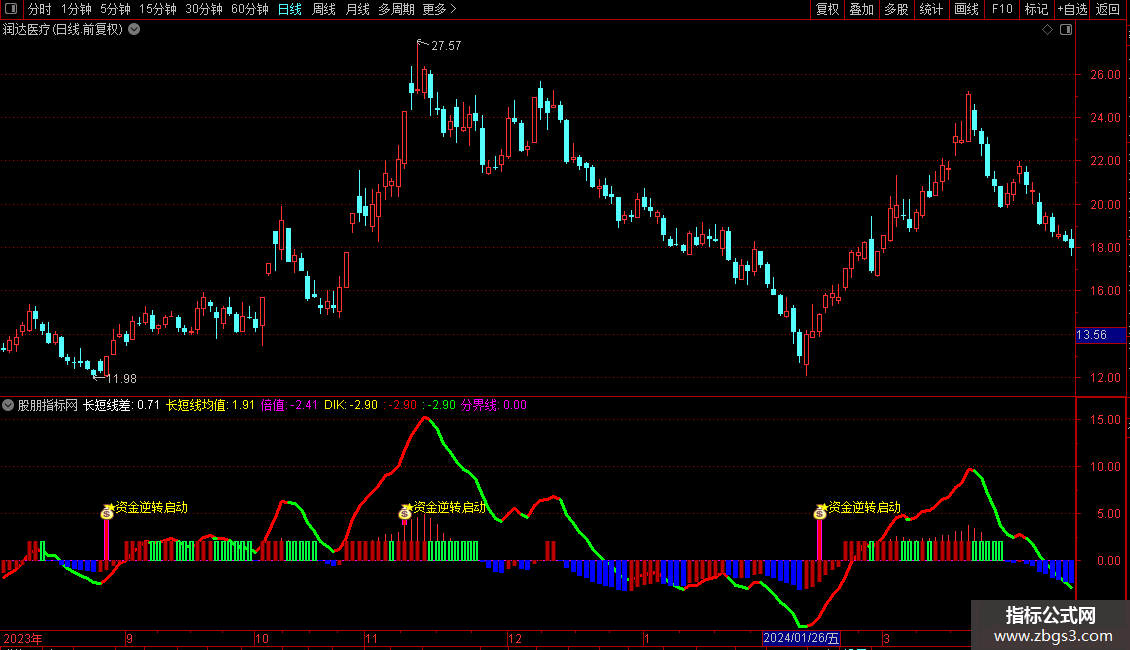Add stock via +自选 button

click(x=1072, y=9)
